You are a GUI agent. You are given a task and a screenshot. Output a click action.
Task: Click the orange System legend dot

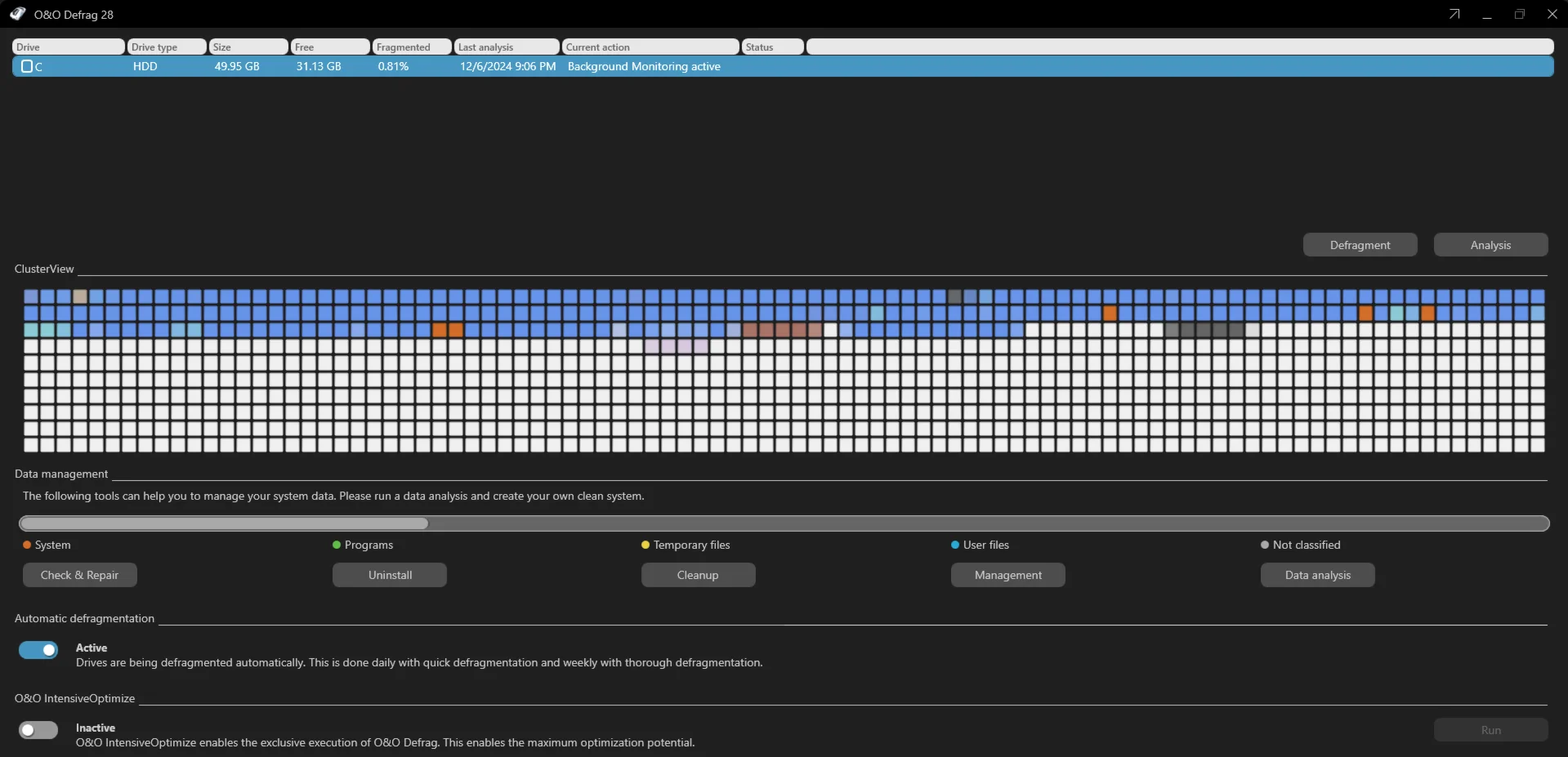(x=27, y=545)
